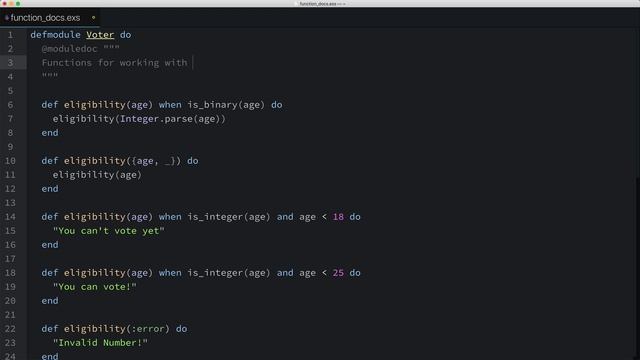Place cursor after "Functions for working with"
The width and height of the screenshot is (640, 360).
click(193, 63)
